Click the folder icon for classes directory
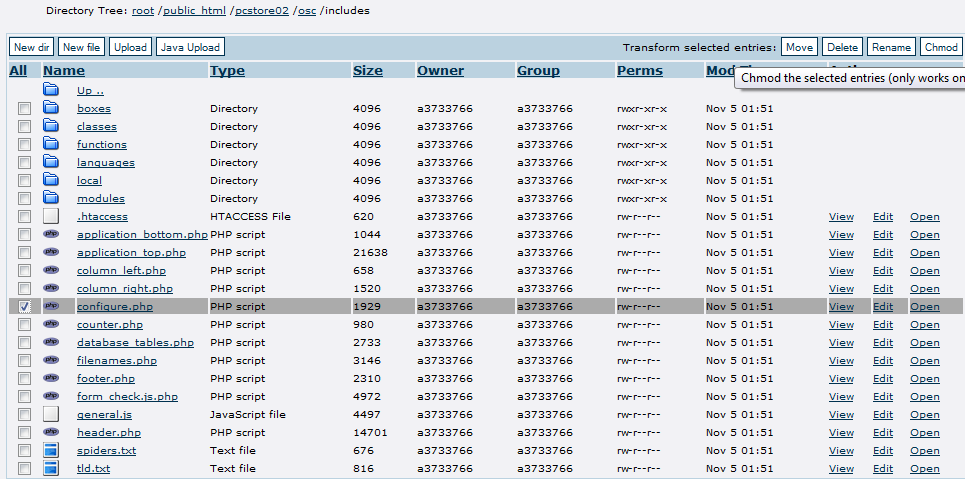This screenshot has width=965, height=479. [x=50, y=126]
